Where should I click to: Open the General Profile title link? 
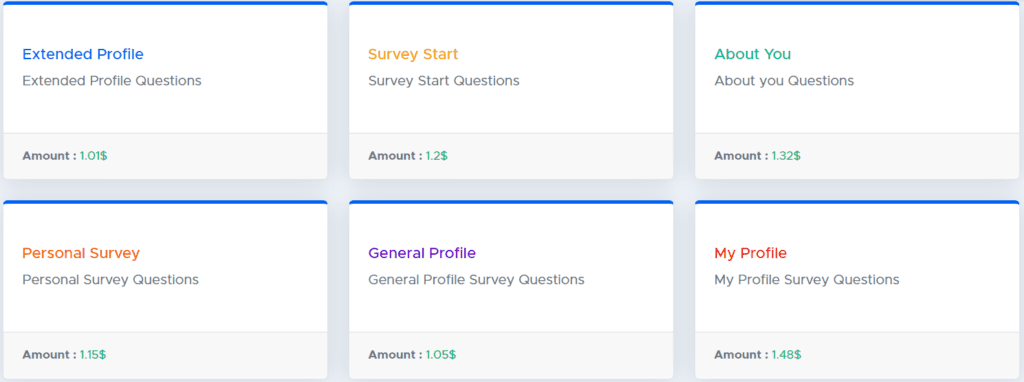coord(422,253)
